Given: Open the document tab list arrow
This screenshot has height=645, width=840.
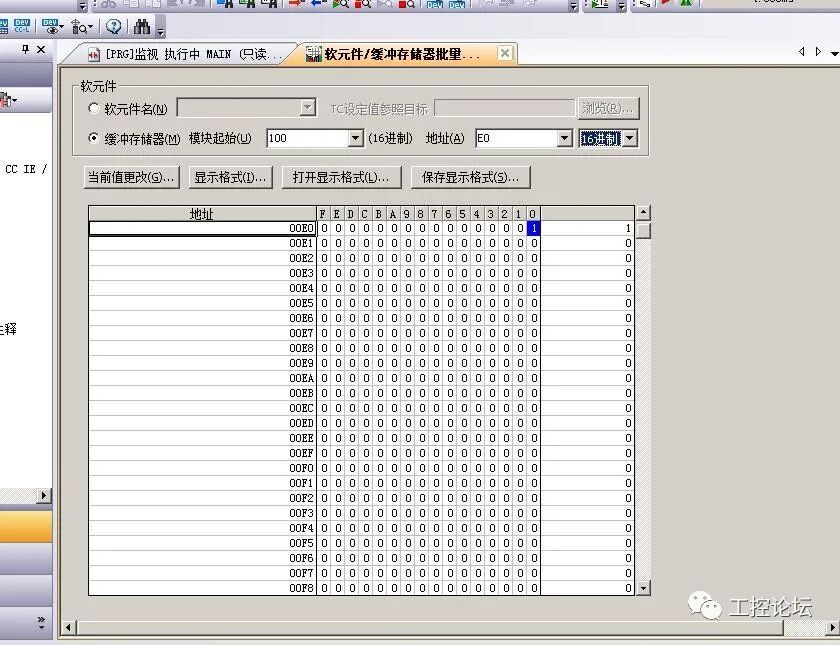Looking at the screenshot, I should pyautogui.click(x=835, y=53).
